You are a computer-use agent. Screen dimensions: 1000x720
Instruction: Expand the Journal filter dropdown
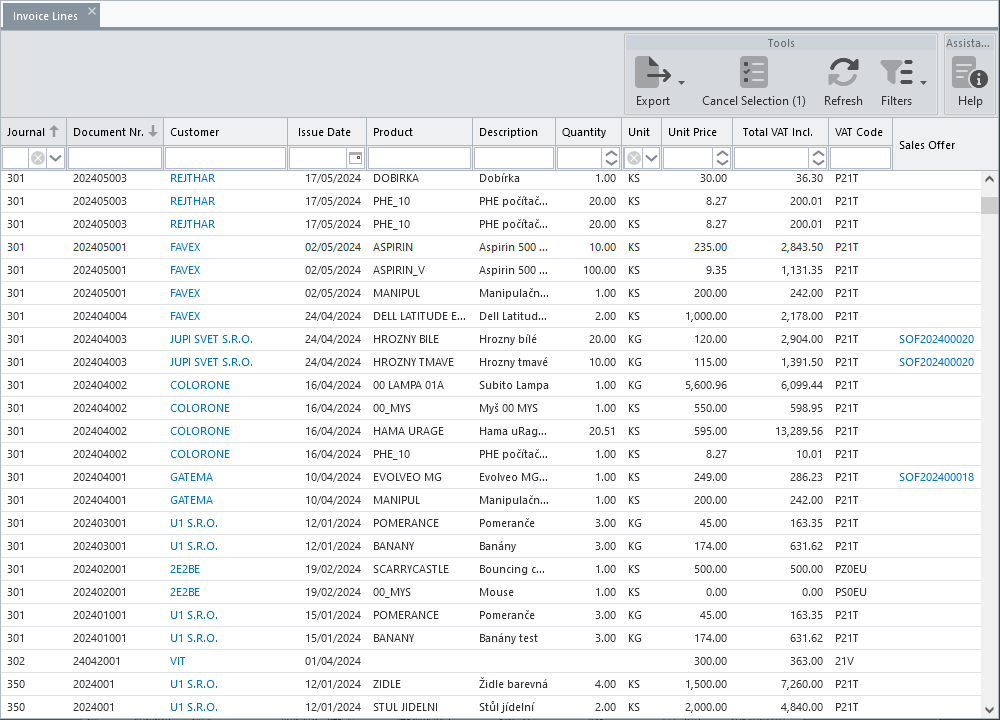click(55, 158)
